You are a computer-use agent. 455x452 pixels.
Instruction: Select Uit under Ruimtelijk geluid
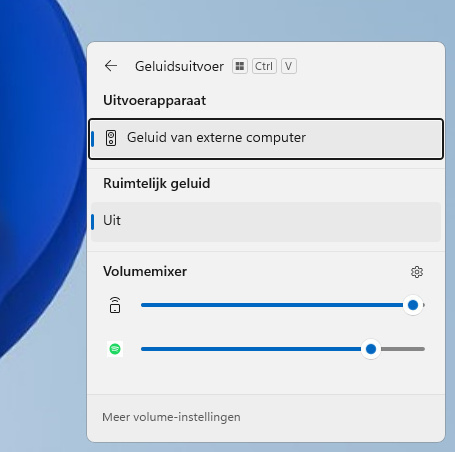pyautogui.click(x=266, y=222)
